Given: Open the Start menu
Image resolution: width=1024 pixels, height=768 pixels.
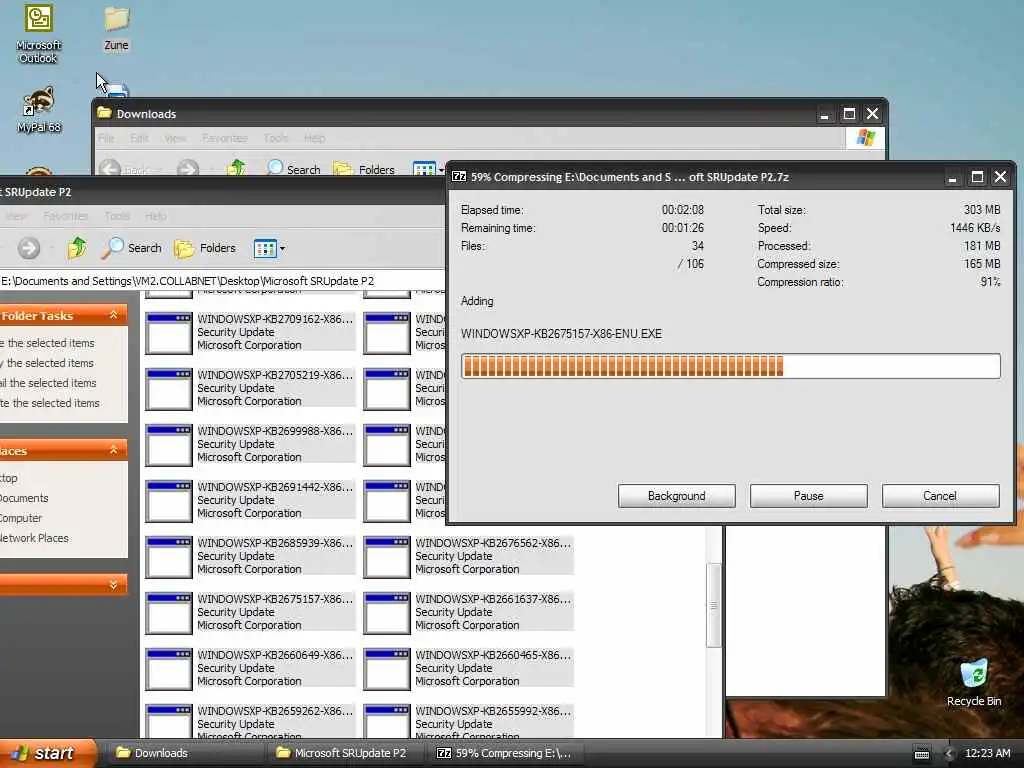Looking at the screenshot, I should pyautogui.click(x=47, y=753).
